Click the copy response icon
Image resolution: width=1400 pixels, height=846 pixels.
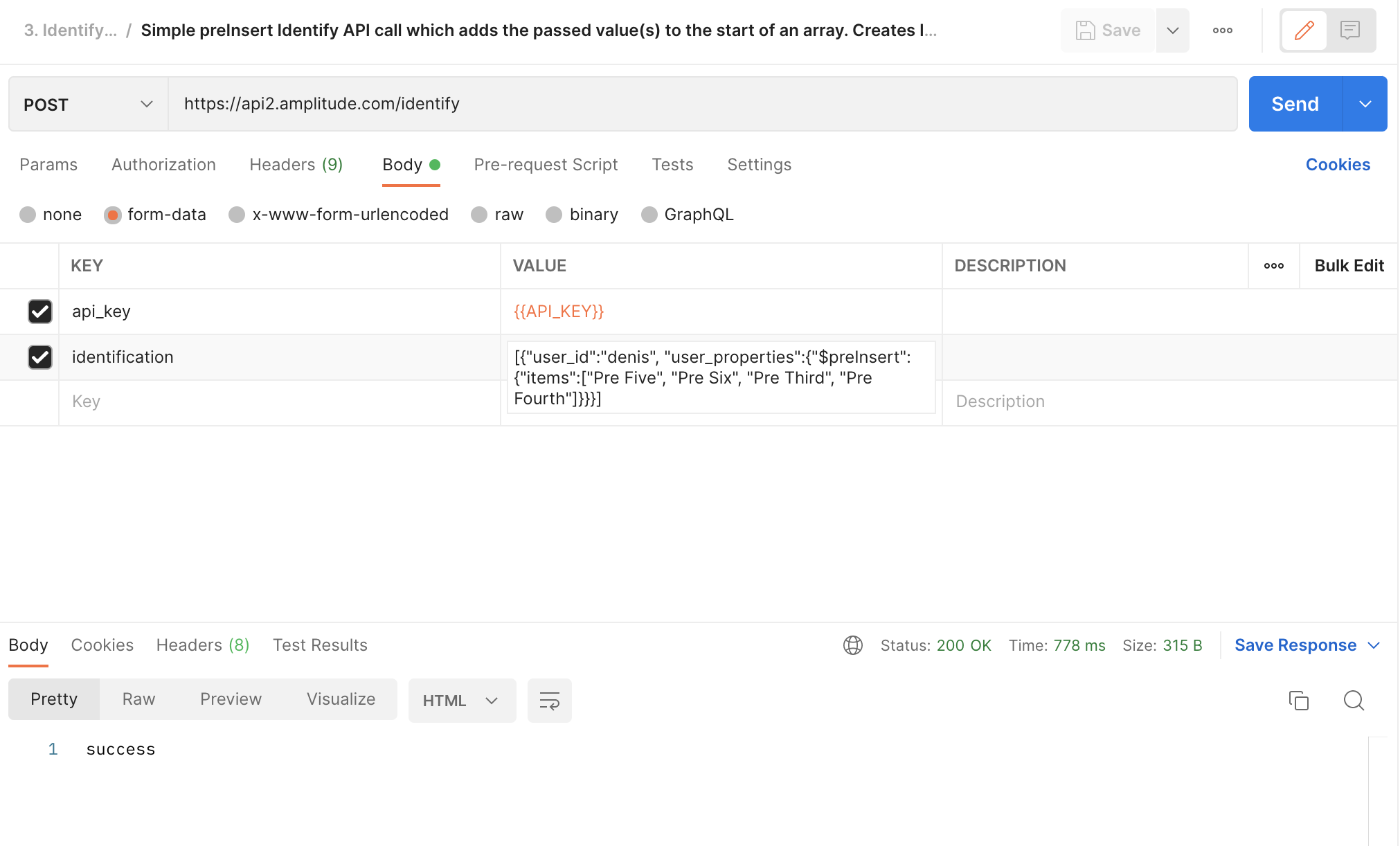point(1298,701)
